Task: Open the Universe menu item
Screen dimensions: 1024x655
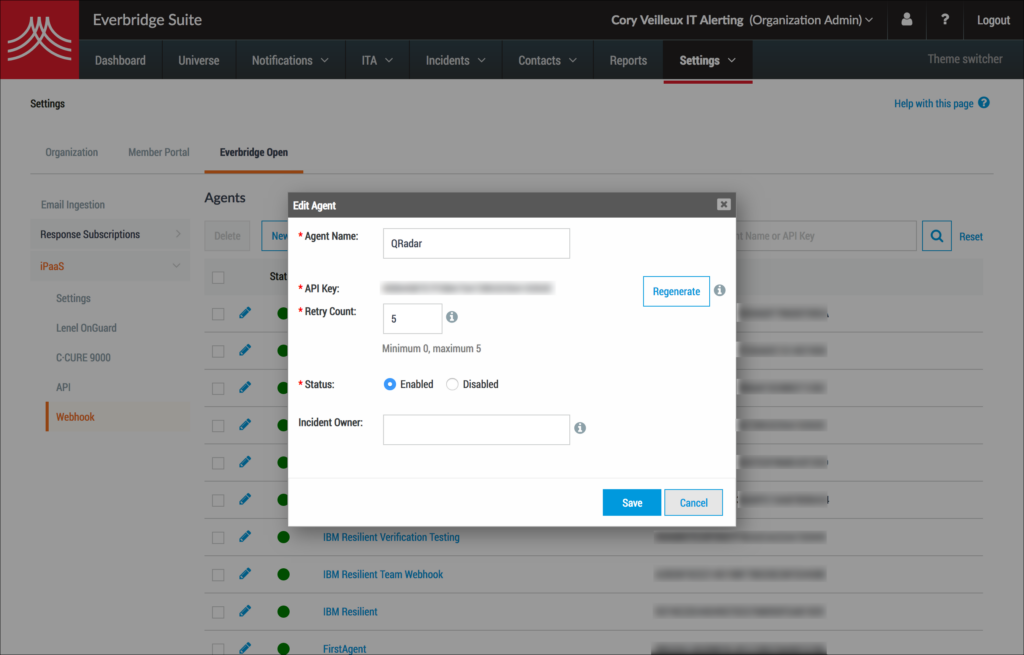Action: (199, 60)
